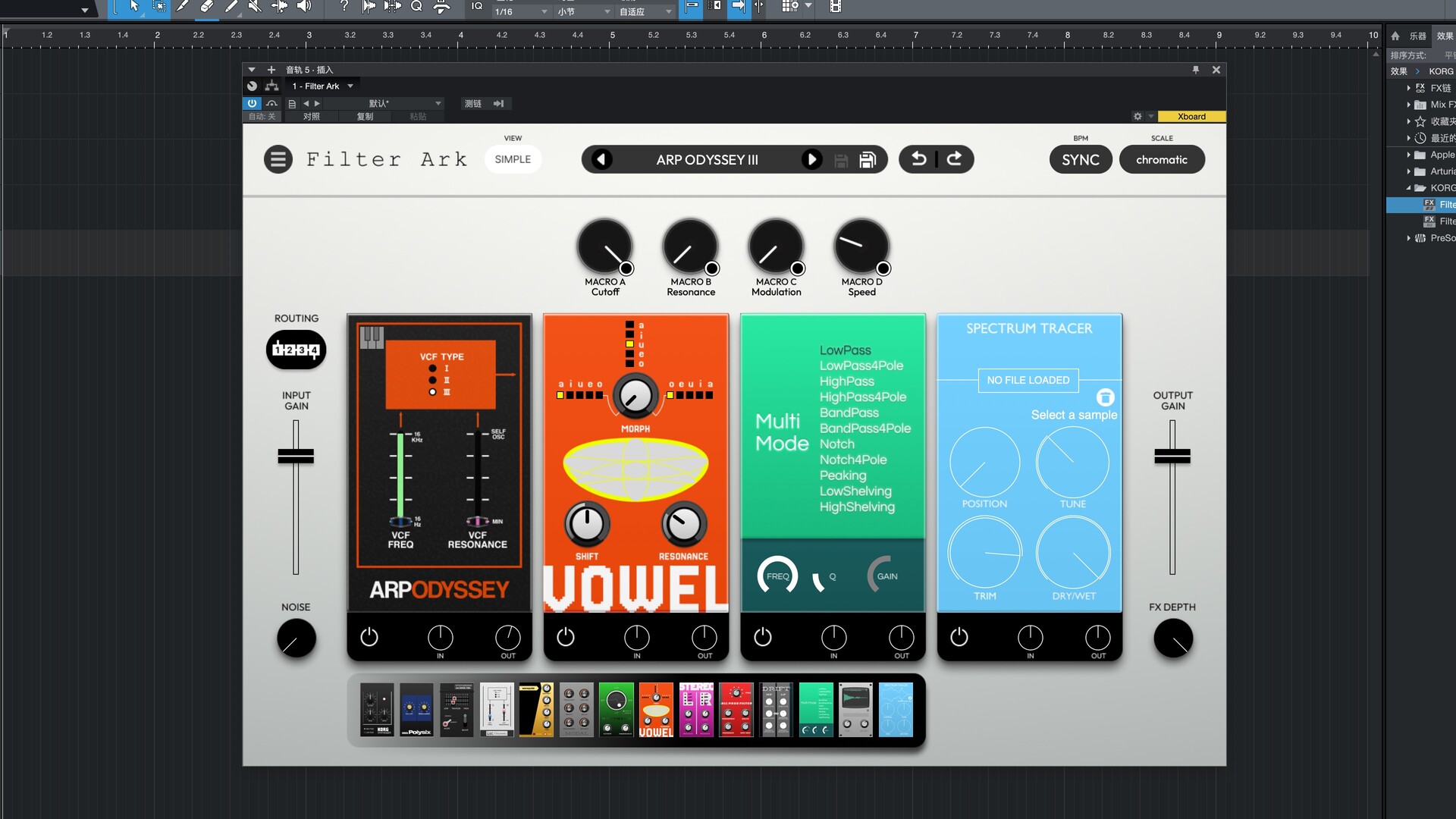Viewport: 1456px width, 819px height.
Task: Toggle ARP Odyssey filter power button
Action: click(x=369, y=637)
